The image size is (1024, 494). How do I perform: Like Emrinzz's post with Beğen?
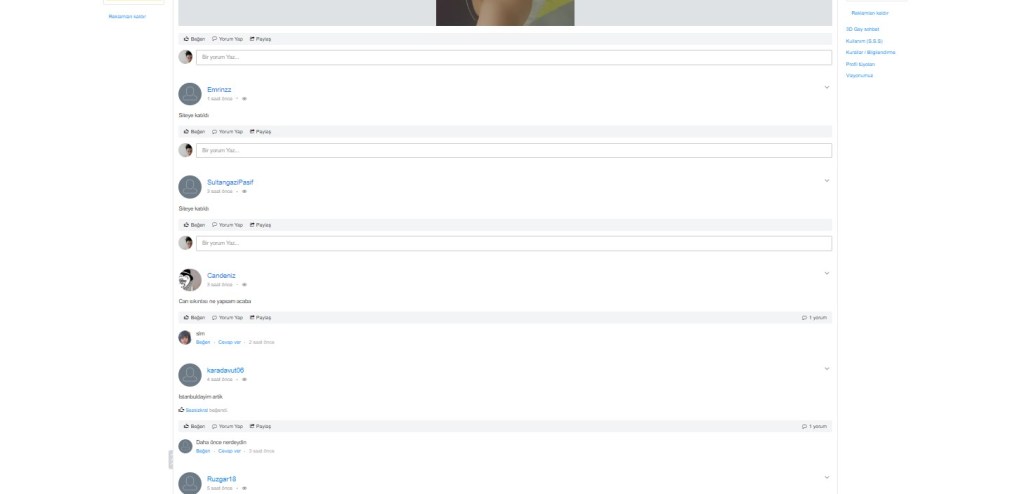pos(194,131)
